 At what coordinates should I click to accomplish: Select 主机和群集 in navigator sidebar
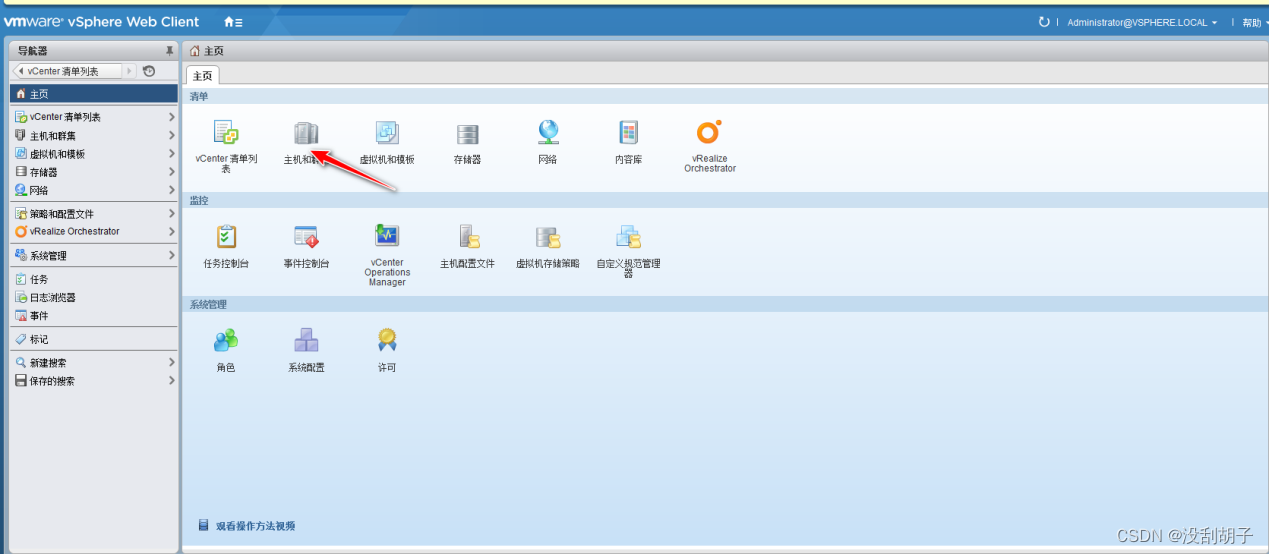point(94,135)
